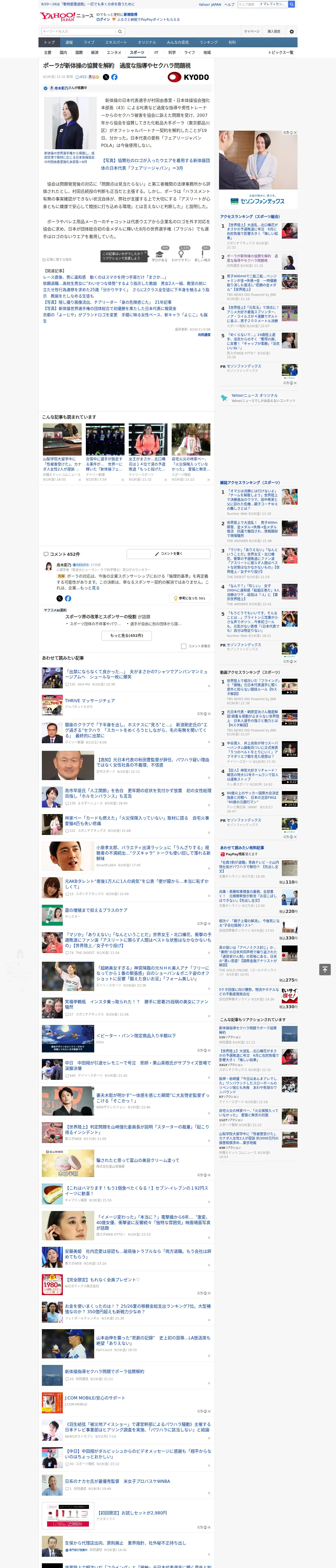Click the Yahoo! JAPAN news logo

point(67,16)
